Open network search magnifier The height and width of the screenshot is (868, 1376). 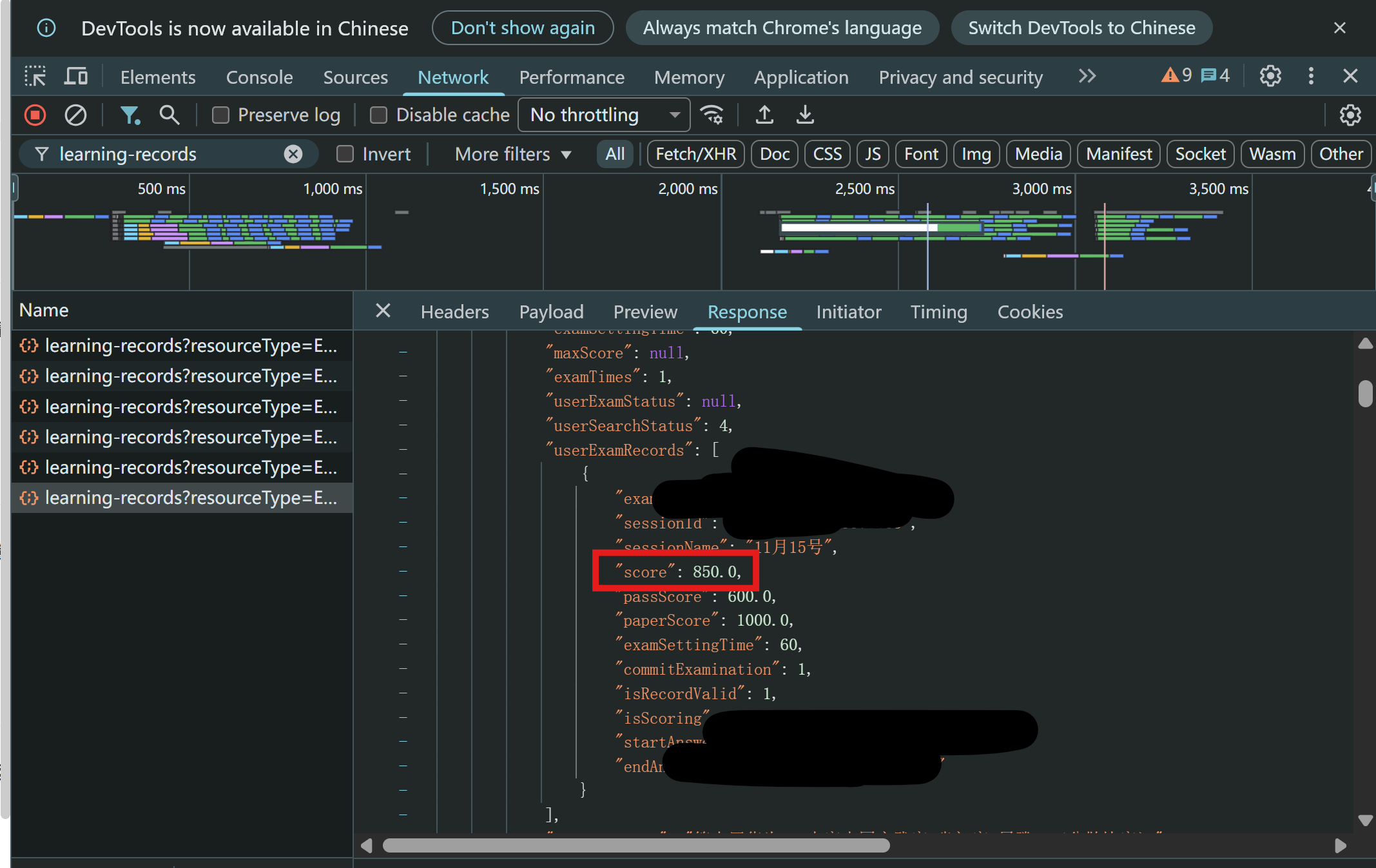click(x=169, y=115)
